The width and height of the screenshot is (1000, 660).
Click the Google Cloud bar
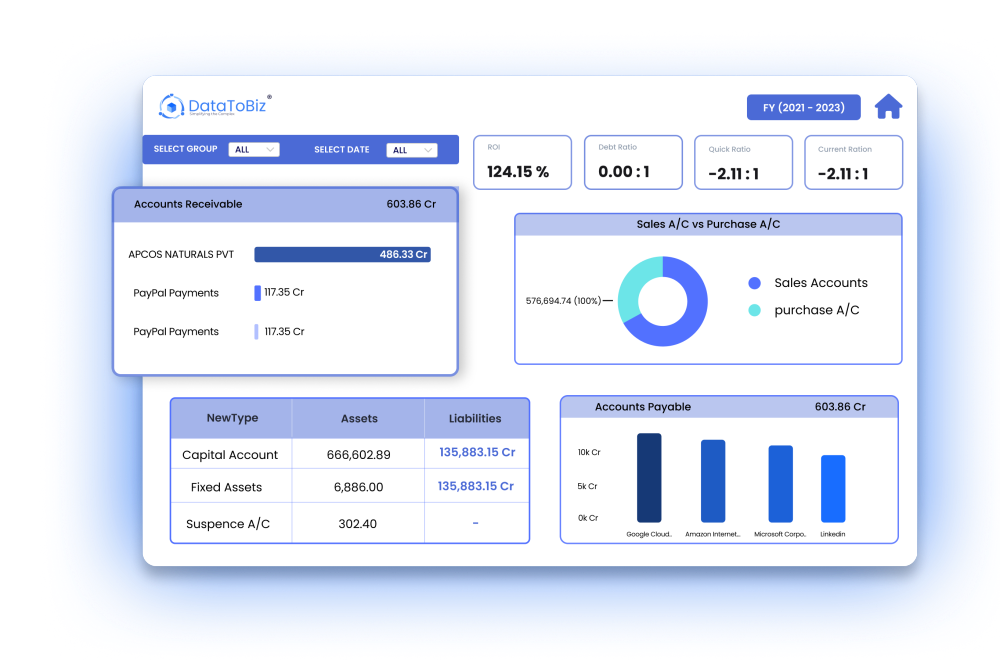pyautogui.click(x=649, y=477)
